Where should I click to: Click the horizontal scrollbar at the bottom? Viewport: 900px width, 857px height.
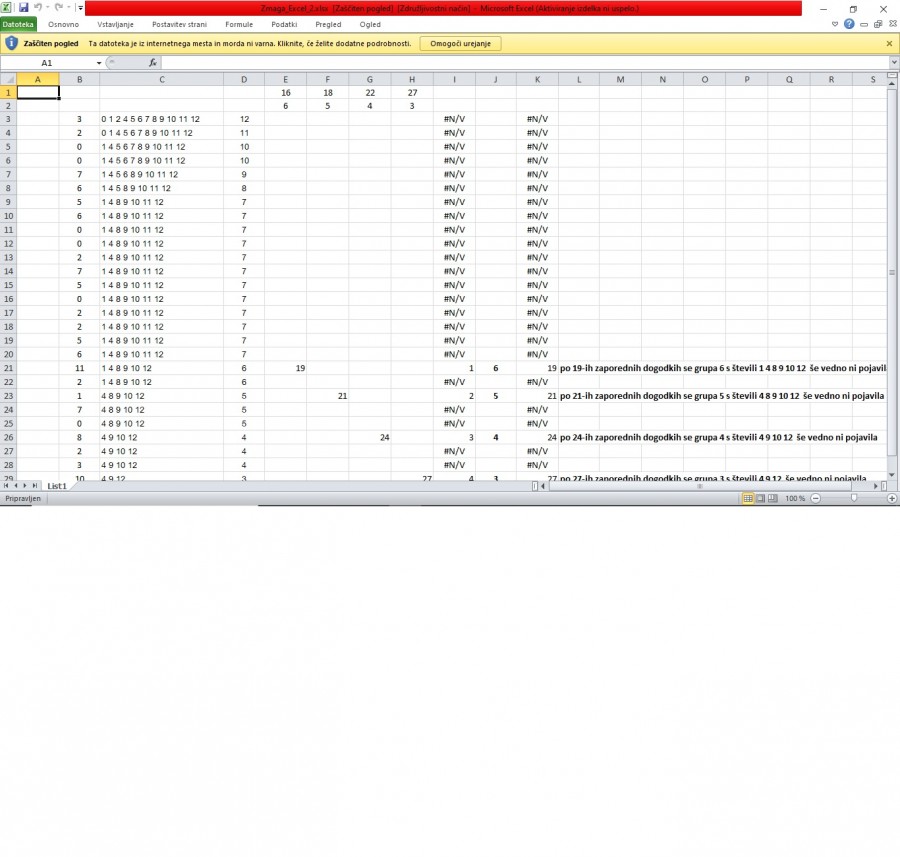700,486
